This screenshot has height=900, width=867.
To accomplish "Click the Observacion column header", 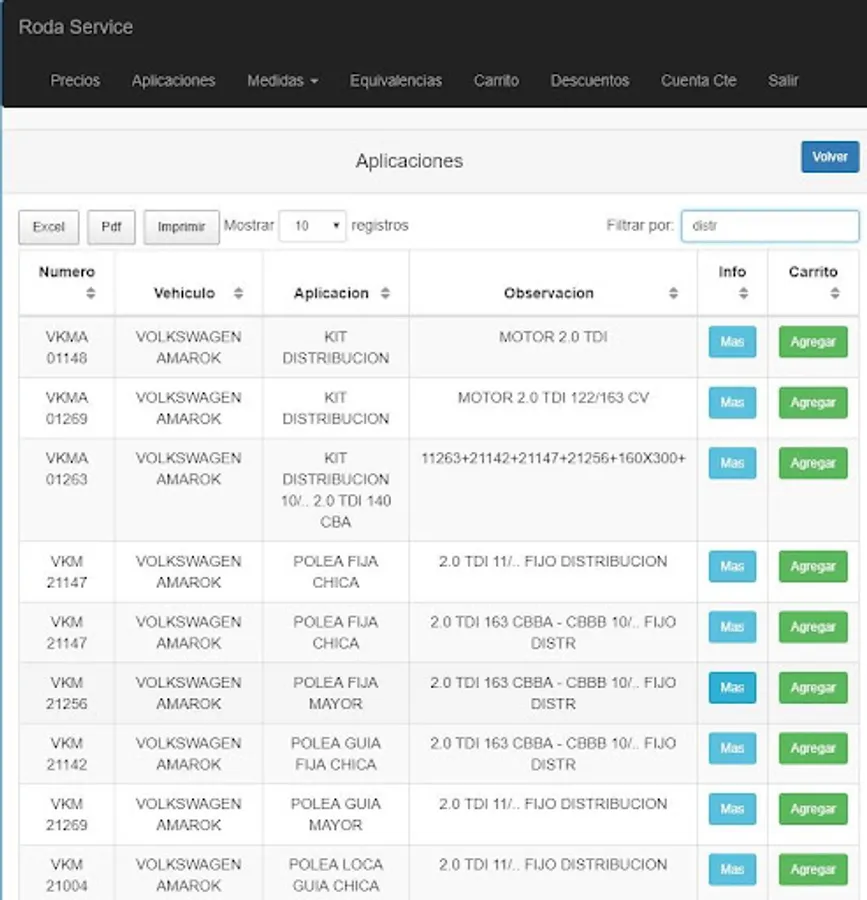I will point(553,282).
